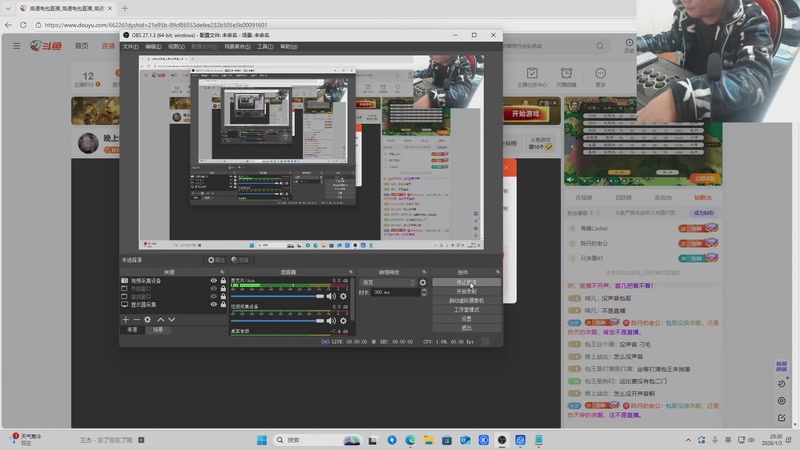The width and height of the screenshot is (800, 450).
Task: Click the 300 ms duration field
Action: point(395,292)
